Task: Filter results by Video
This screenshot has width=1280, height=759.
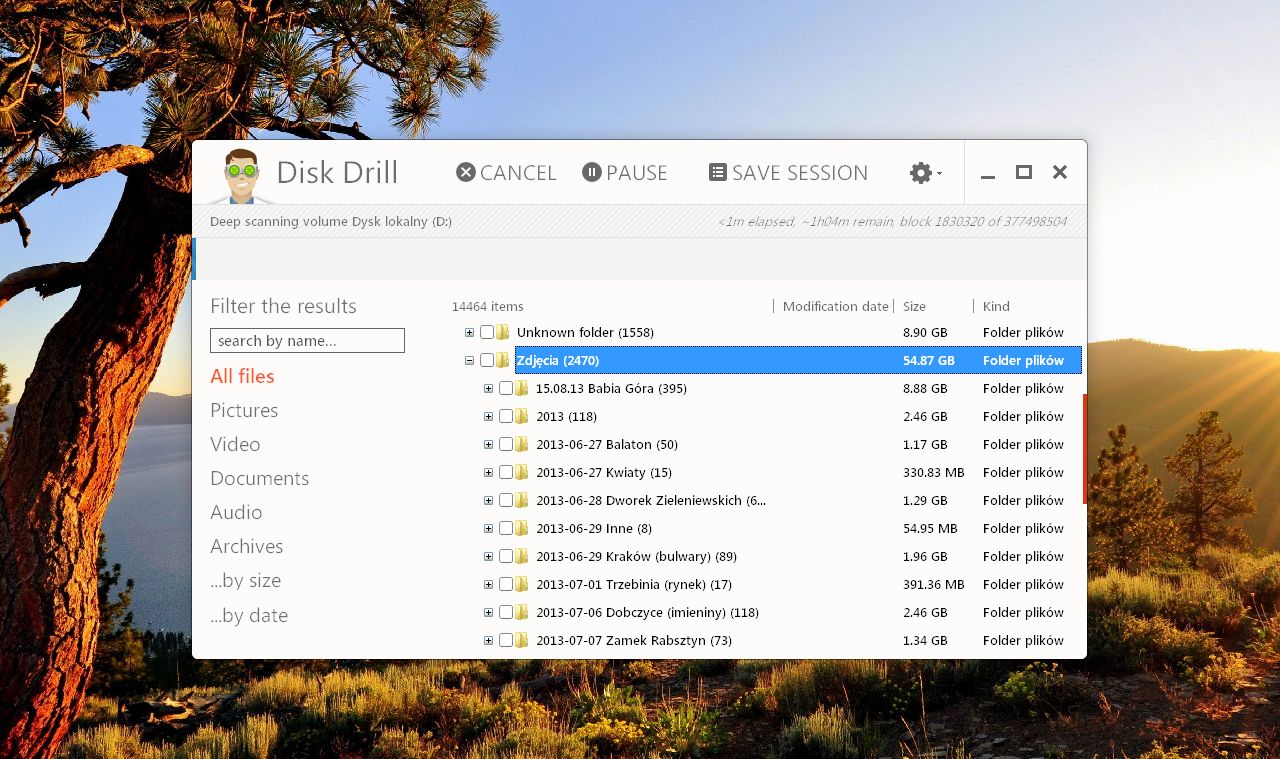Action: (x=235, y=444)
